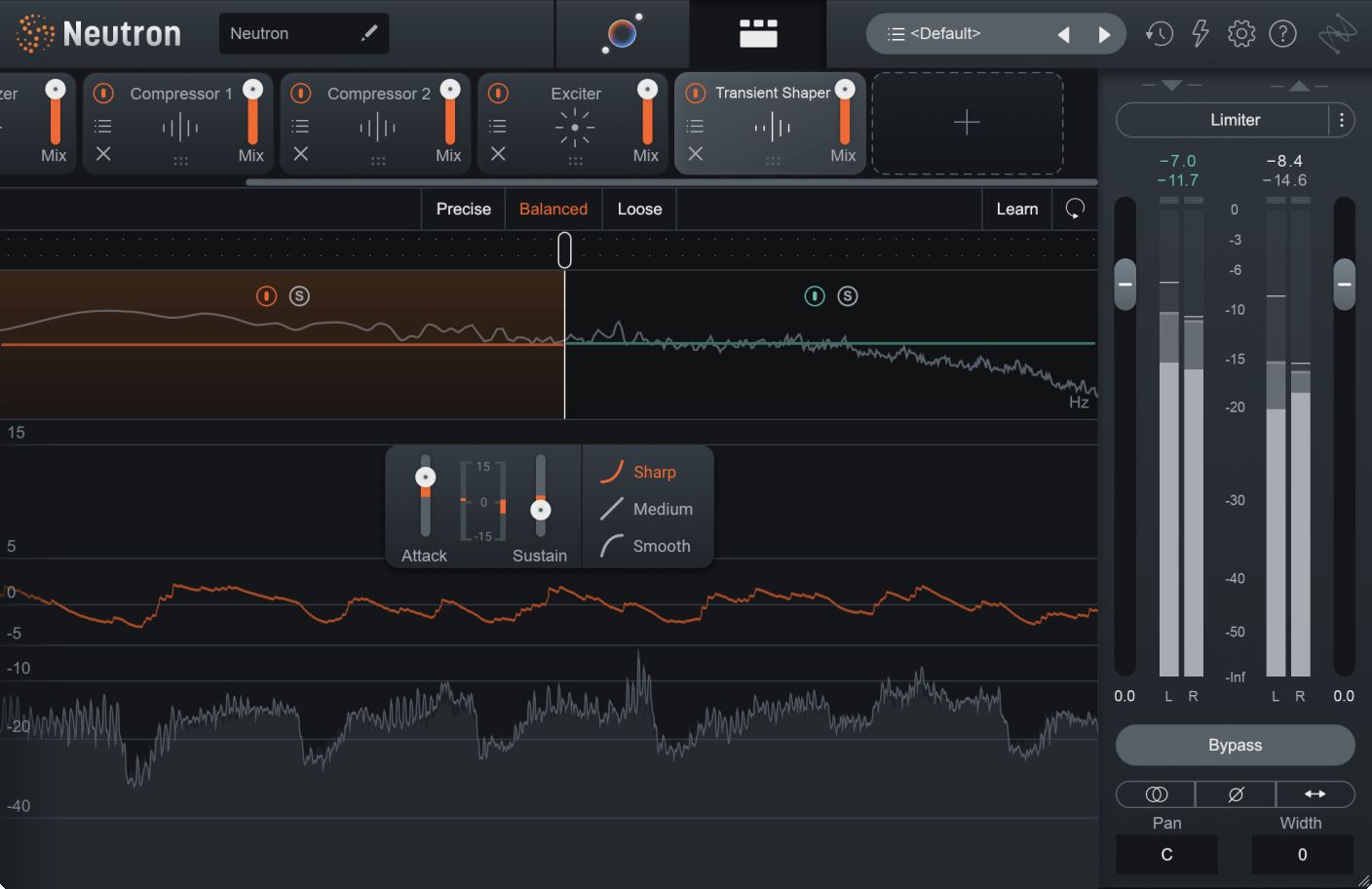
Task: Open the help question mark
Action: tap(1283, 34)
